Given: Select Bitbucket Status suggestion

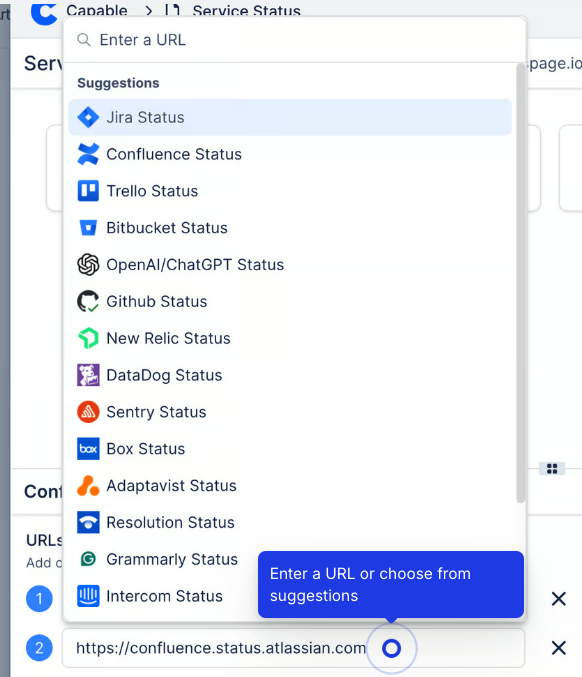Looking at the screenshot, I should 290,228.
